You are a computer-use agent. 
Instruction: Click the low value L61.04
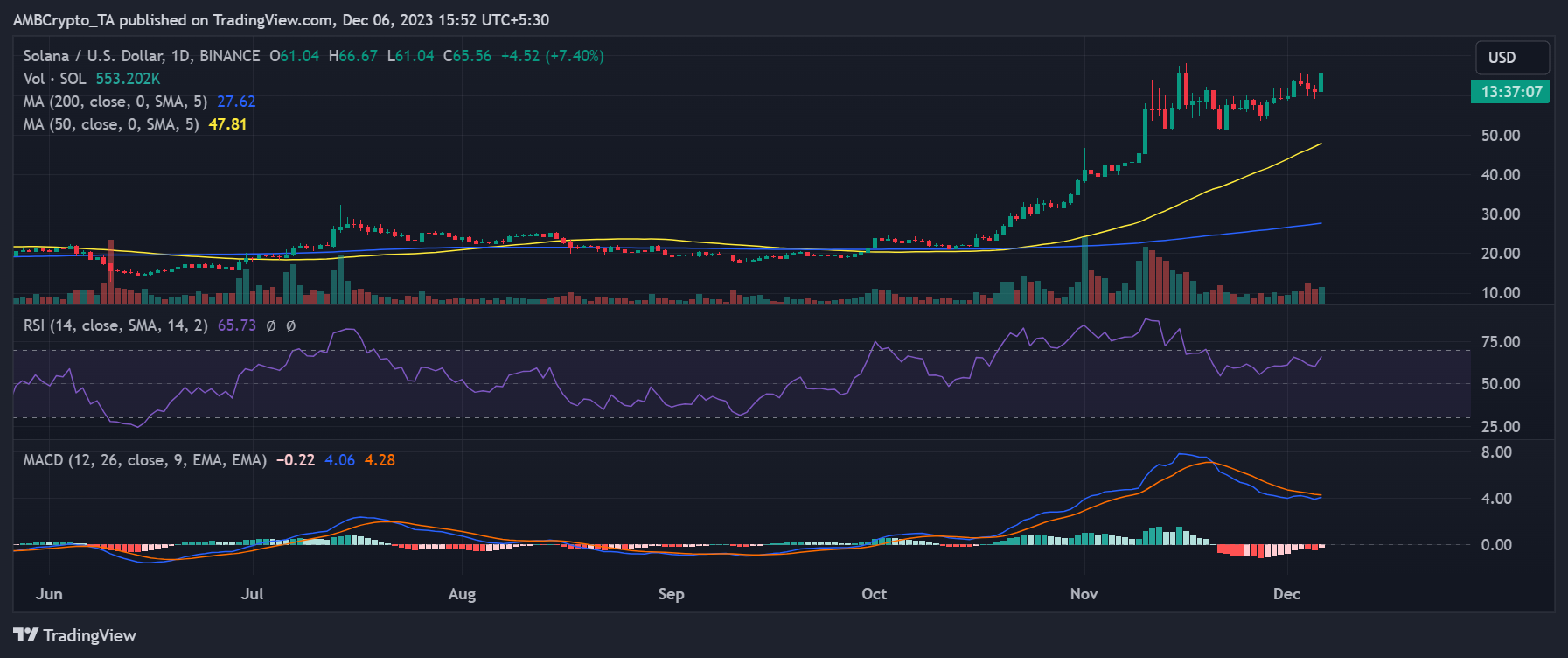click(411, 56)
